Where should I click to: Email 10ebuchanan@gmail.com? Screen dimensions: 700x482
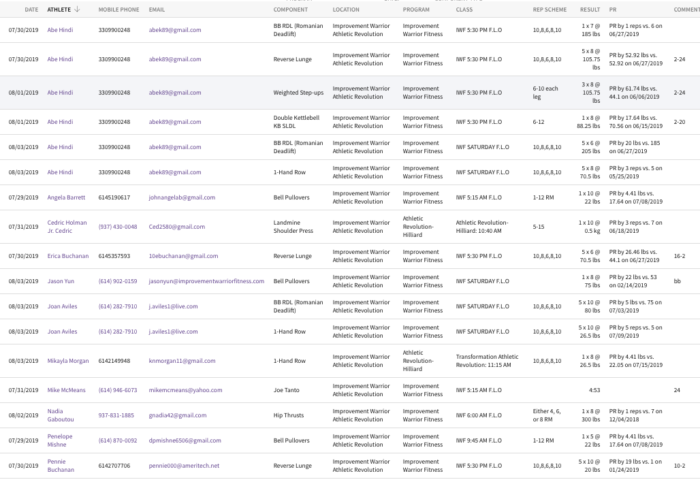183,256
